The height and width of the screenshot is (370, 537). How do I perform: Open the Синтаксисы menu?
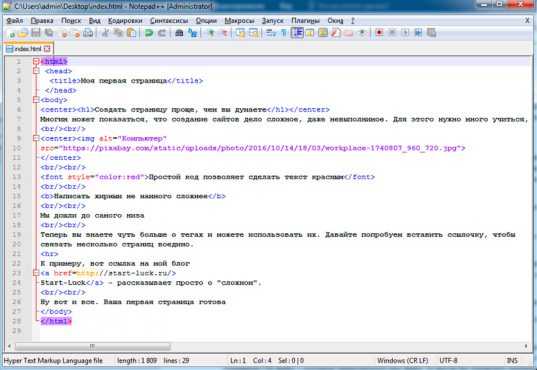pos(169,21)
